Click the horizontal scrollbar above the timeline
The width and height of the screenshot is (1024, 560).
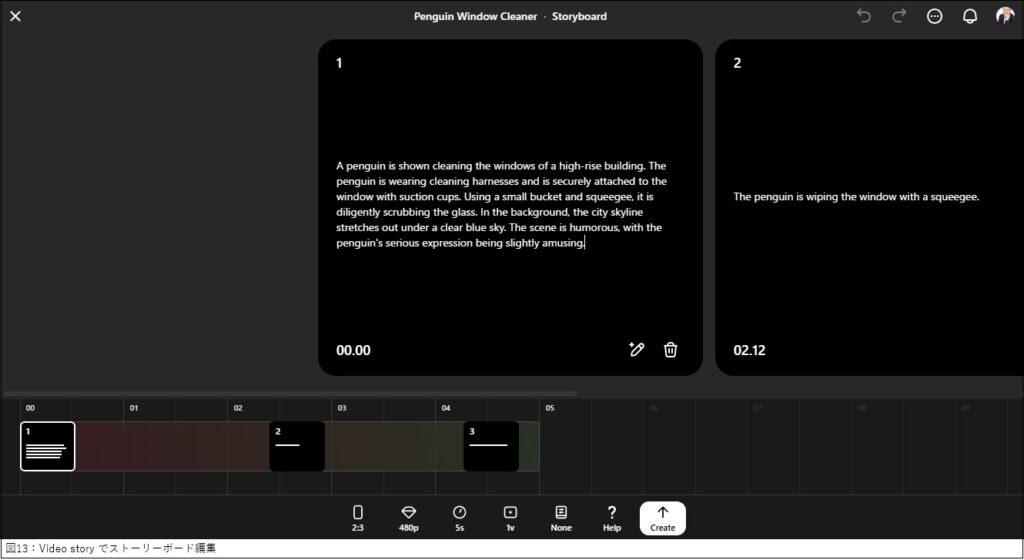tap(290, 394)
